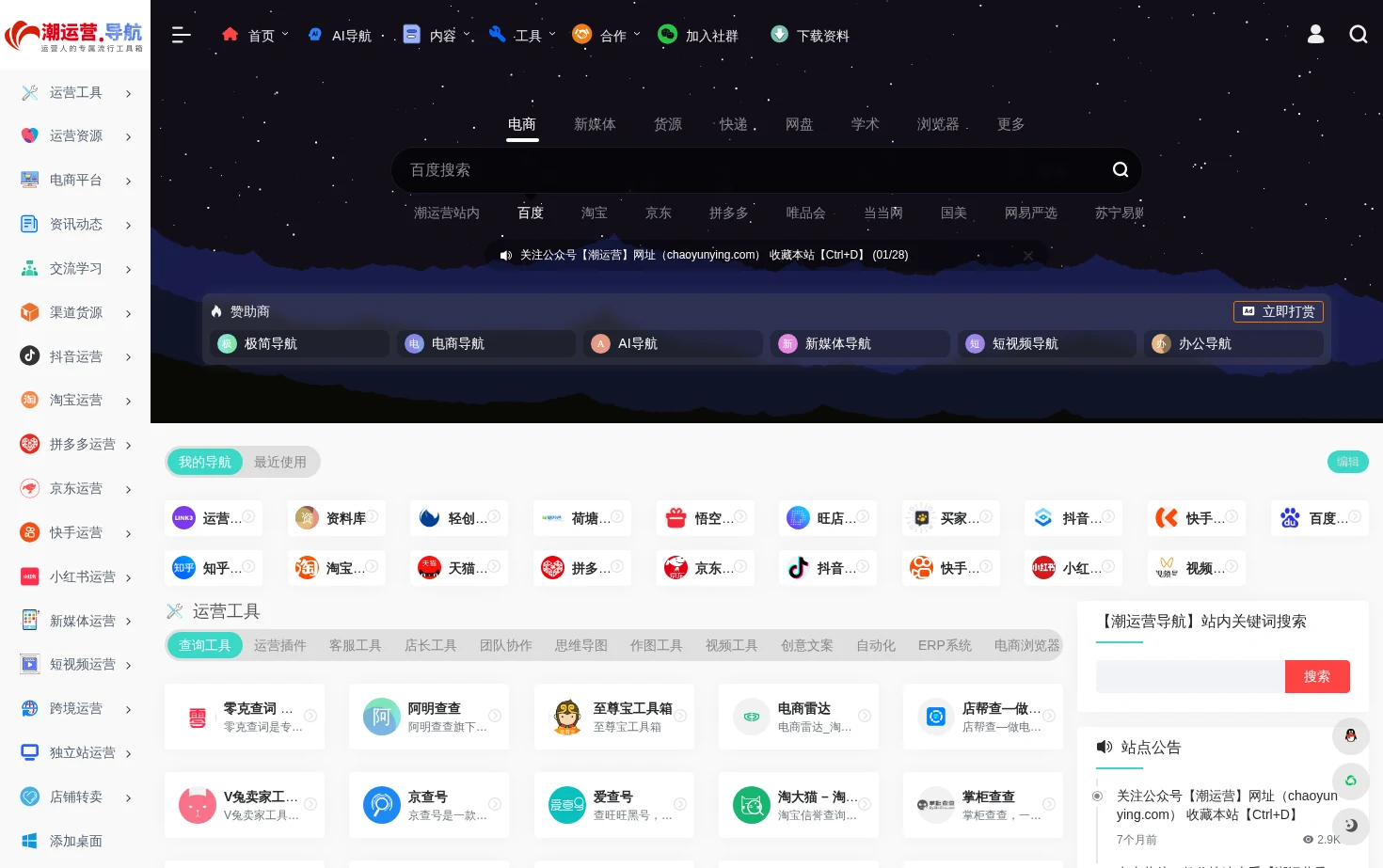This screenshot has width=1383, height=868.
Task: Choose 网易严选 as the search engine
Action: tap(1030, 213)
